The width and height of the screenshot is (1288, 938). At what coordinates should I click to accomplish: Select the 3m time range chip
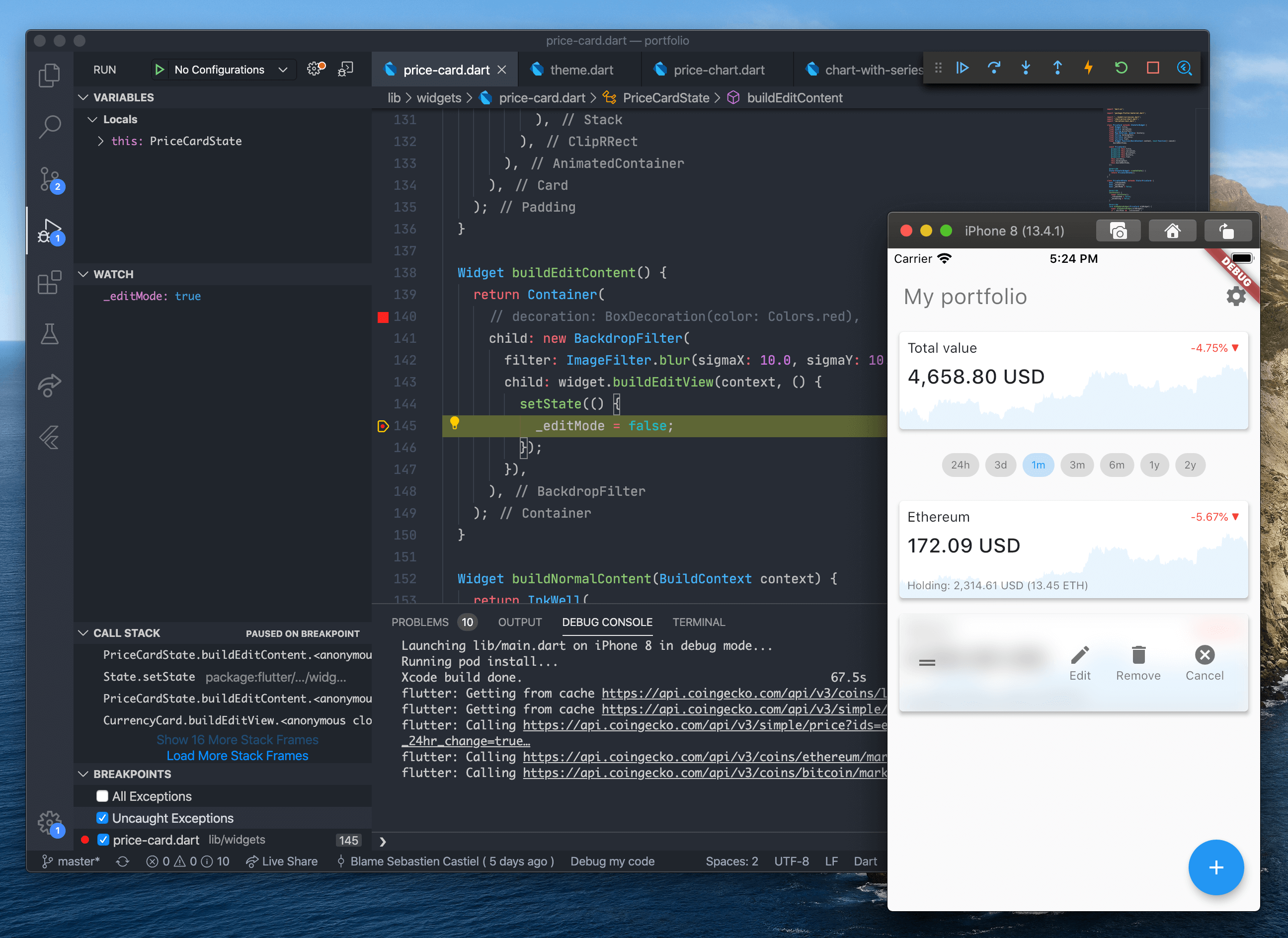(x=1077, y=465)
